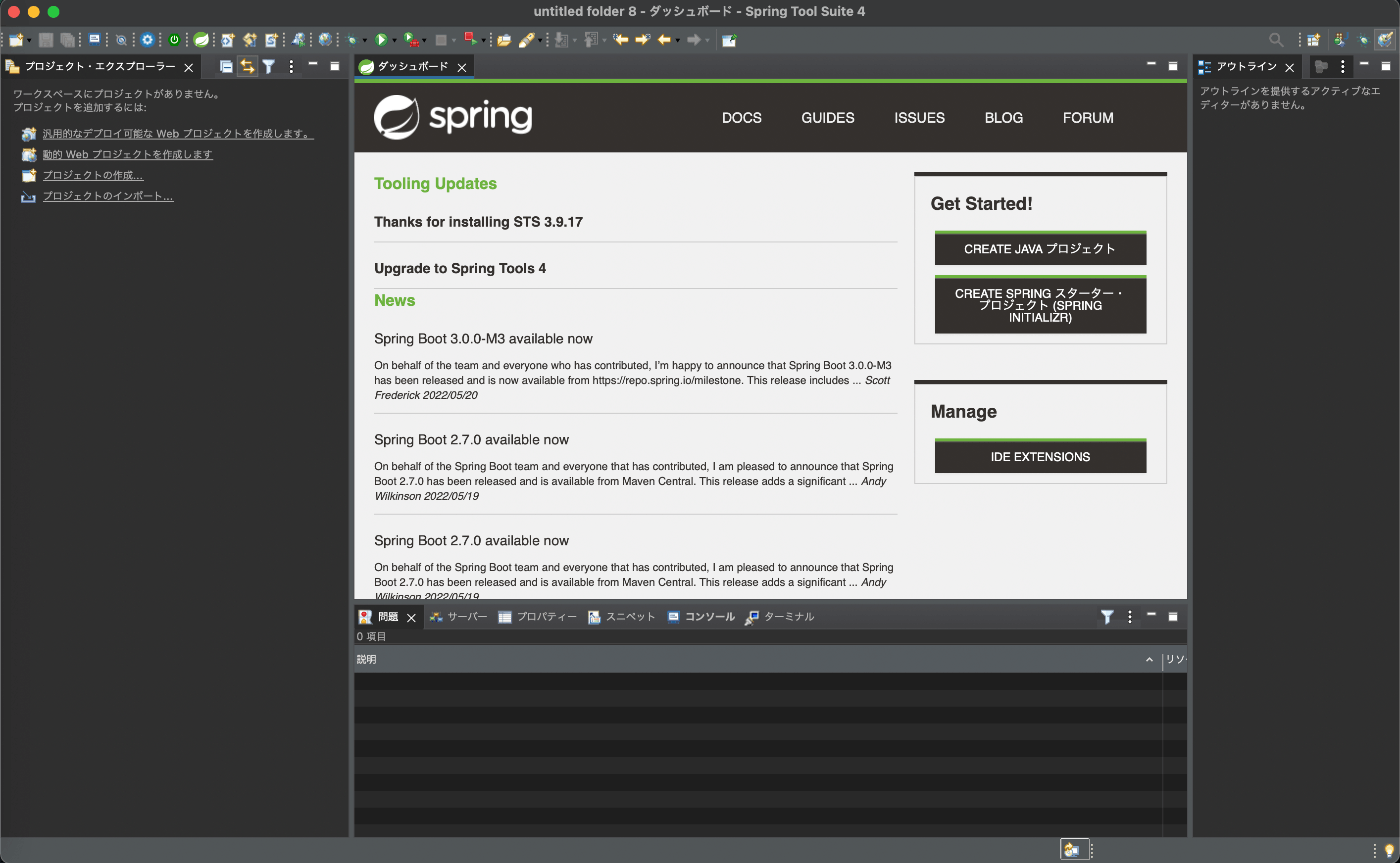Click the CREATE JAVA project button
Viewport: 1400px width, 863px height.
point(1040,248)
